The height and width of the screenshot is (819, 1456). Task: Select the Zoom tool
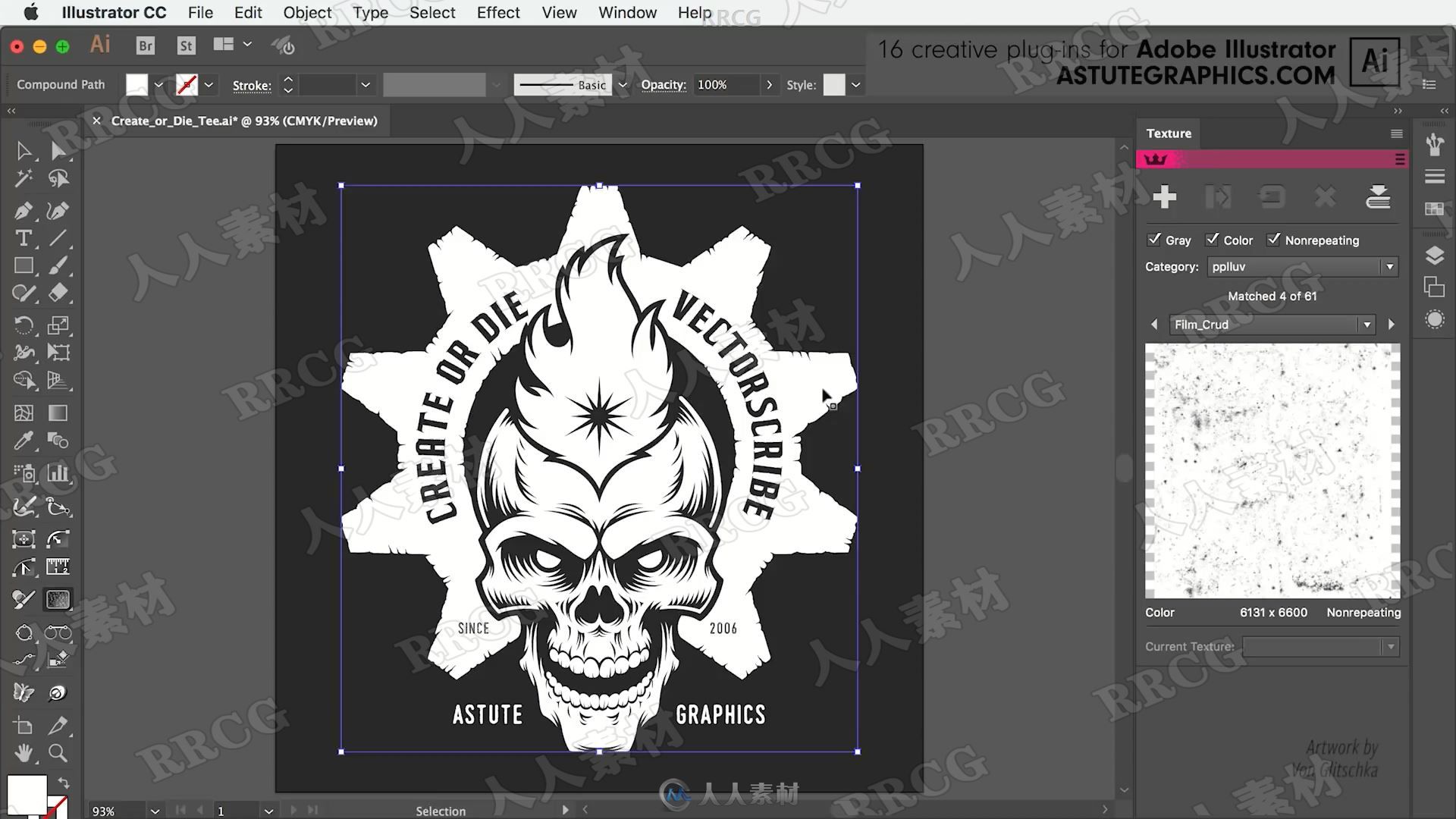point(58,753)
